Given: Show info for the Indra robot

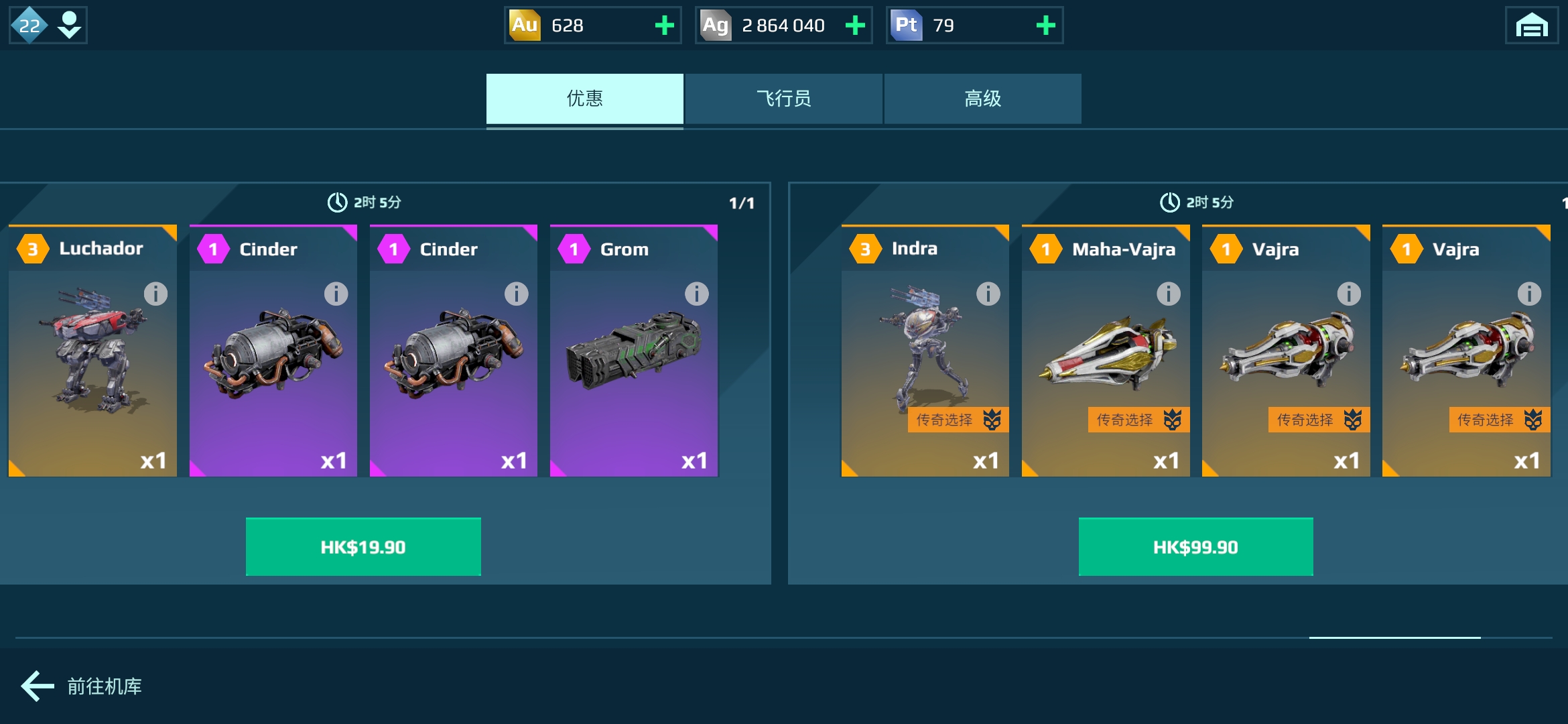Looking at the screenshot, I should (988, 294).
